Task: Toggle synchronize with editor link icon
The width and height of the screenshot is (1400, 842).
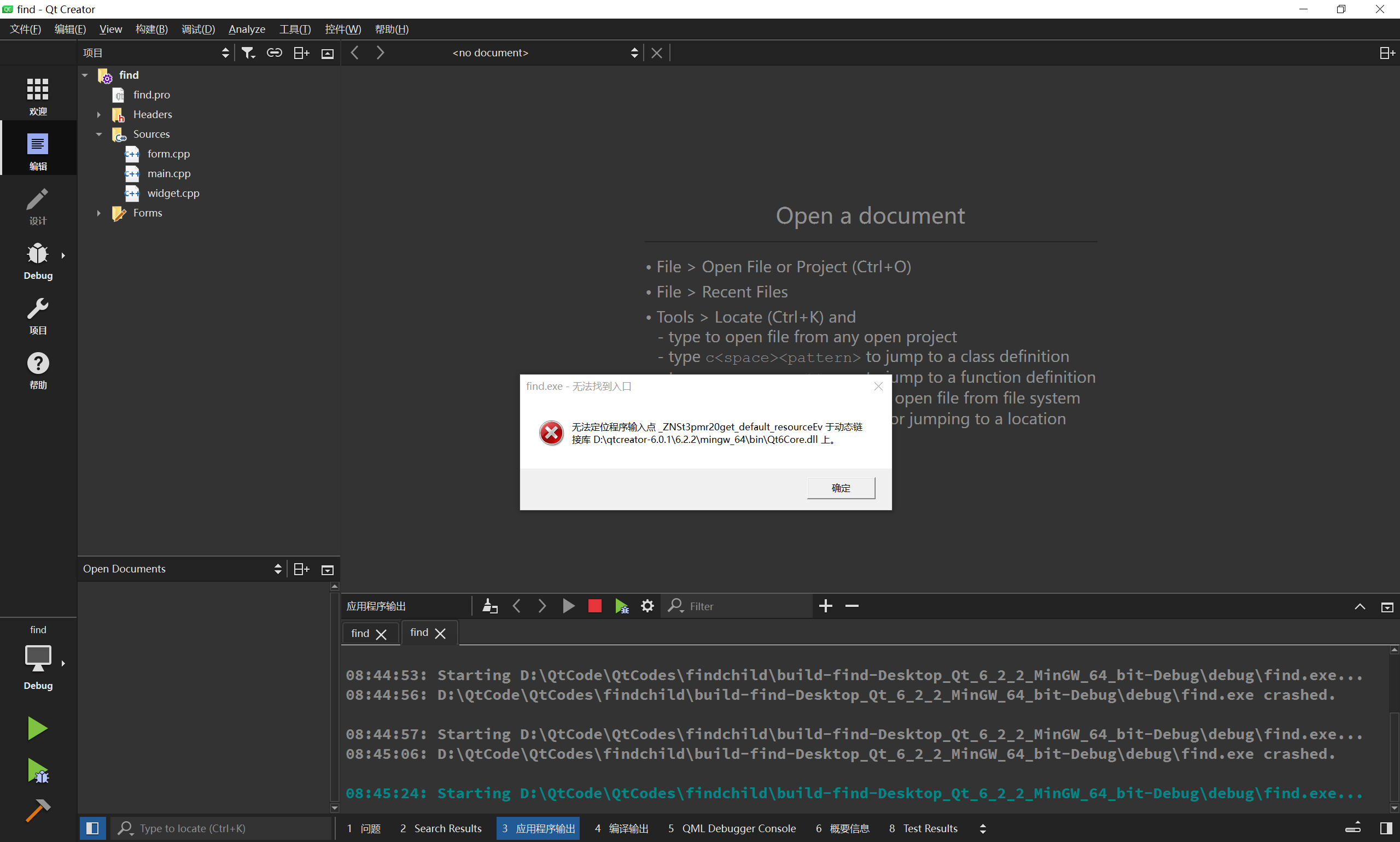Action: tap(274, 53)
